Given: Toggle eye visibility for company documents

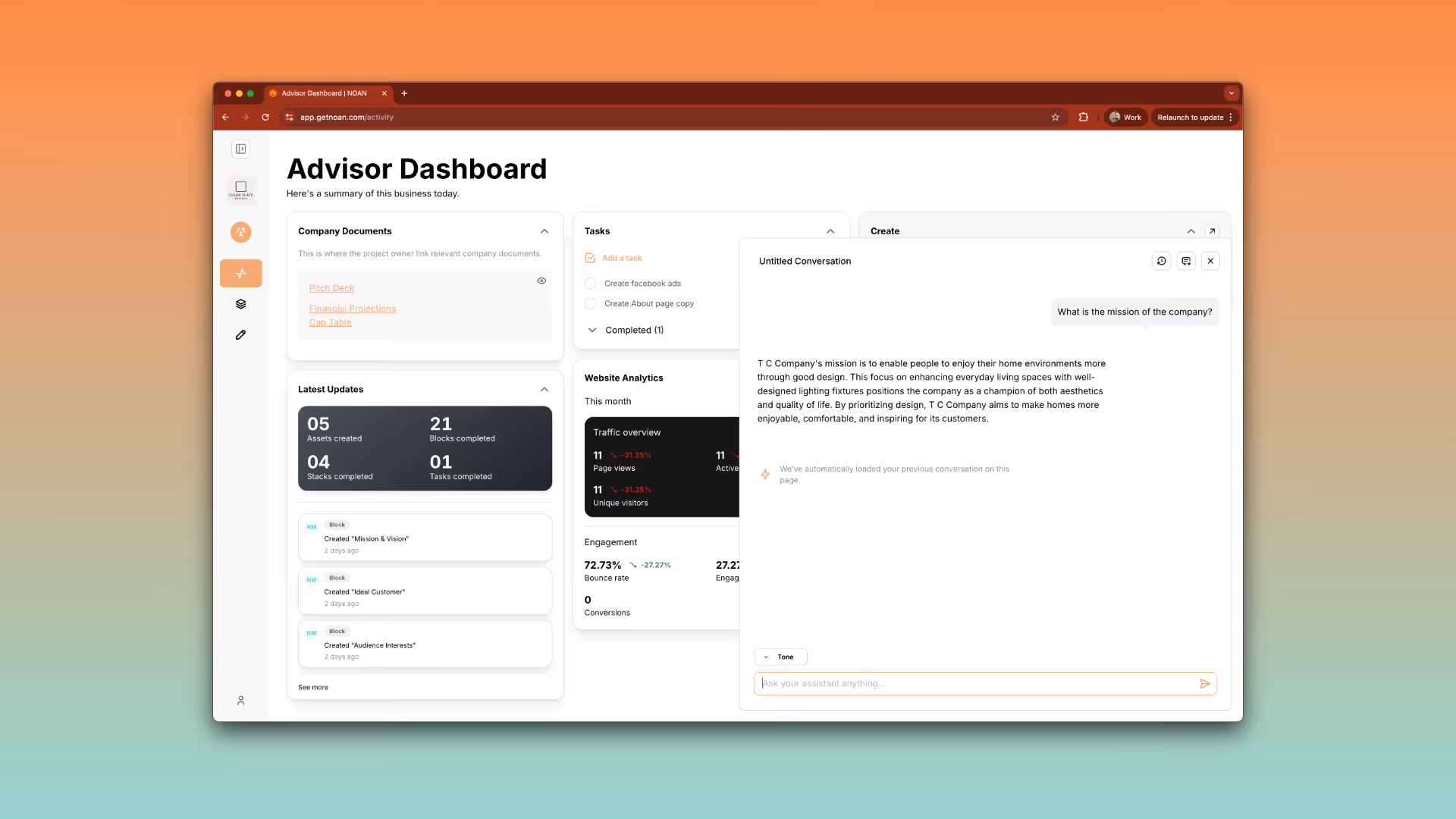Looking at the screenshot, I should [541, 281].
